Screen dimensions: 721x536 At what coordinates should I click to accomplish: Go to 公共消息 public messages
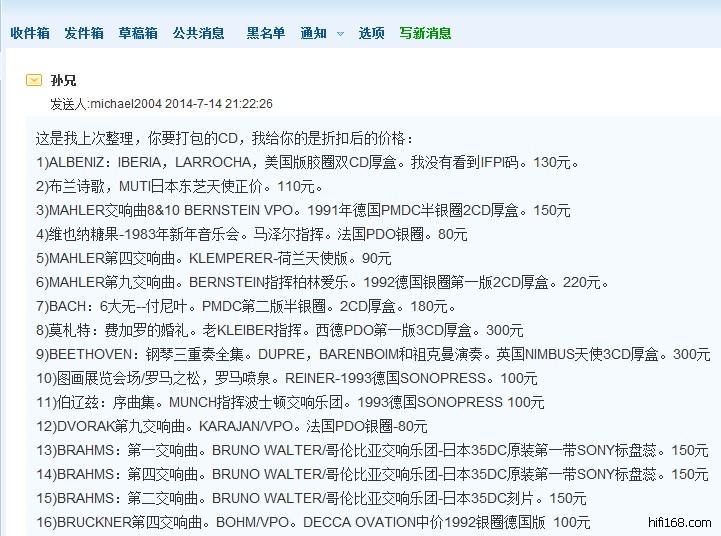tap(198, 33)
